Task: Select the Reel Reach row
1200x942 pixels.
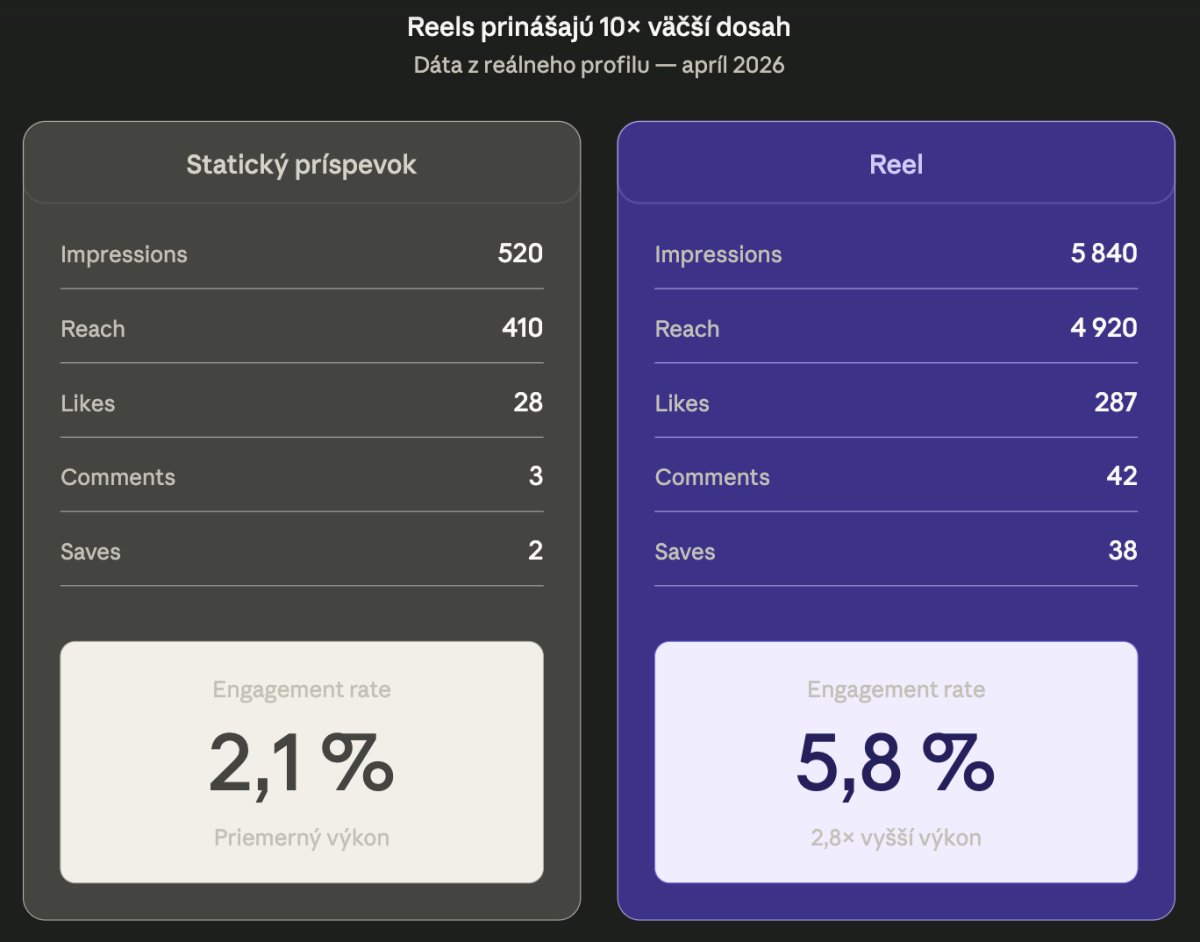Action: coord(896,328)
